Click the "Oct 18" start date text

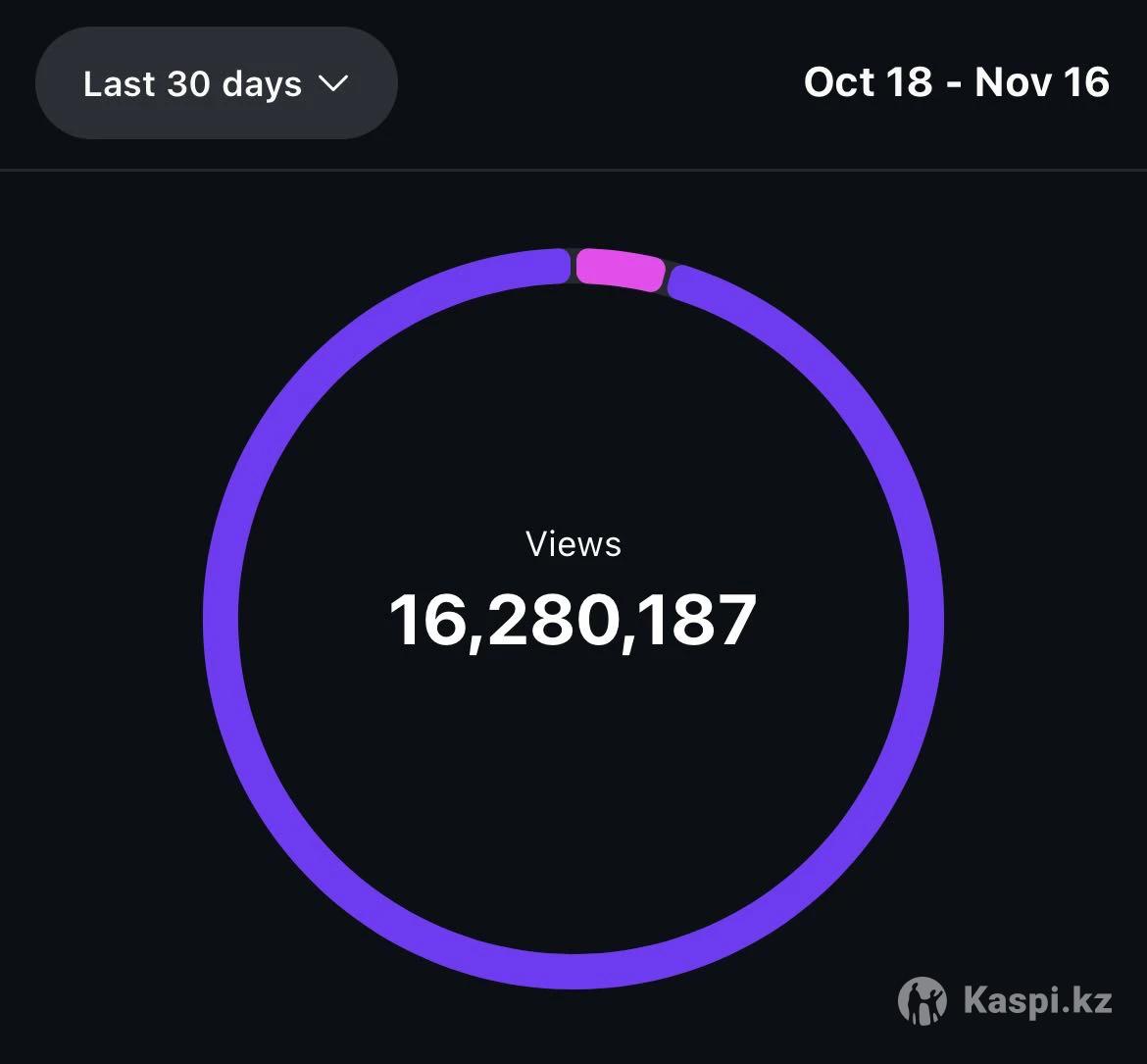[868, 82]
